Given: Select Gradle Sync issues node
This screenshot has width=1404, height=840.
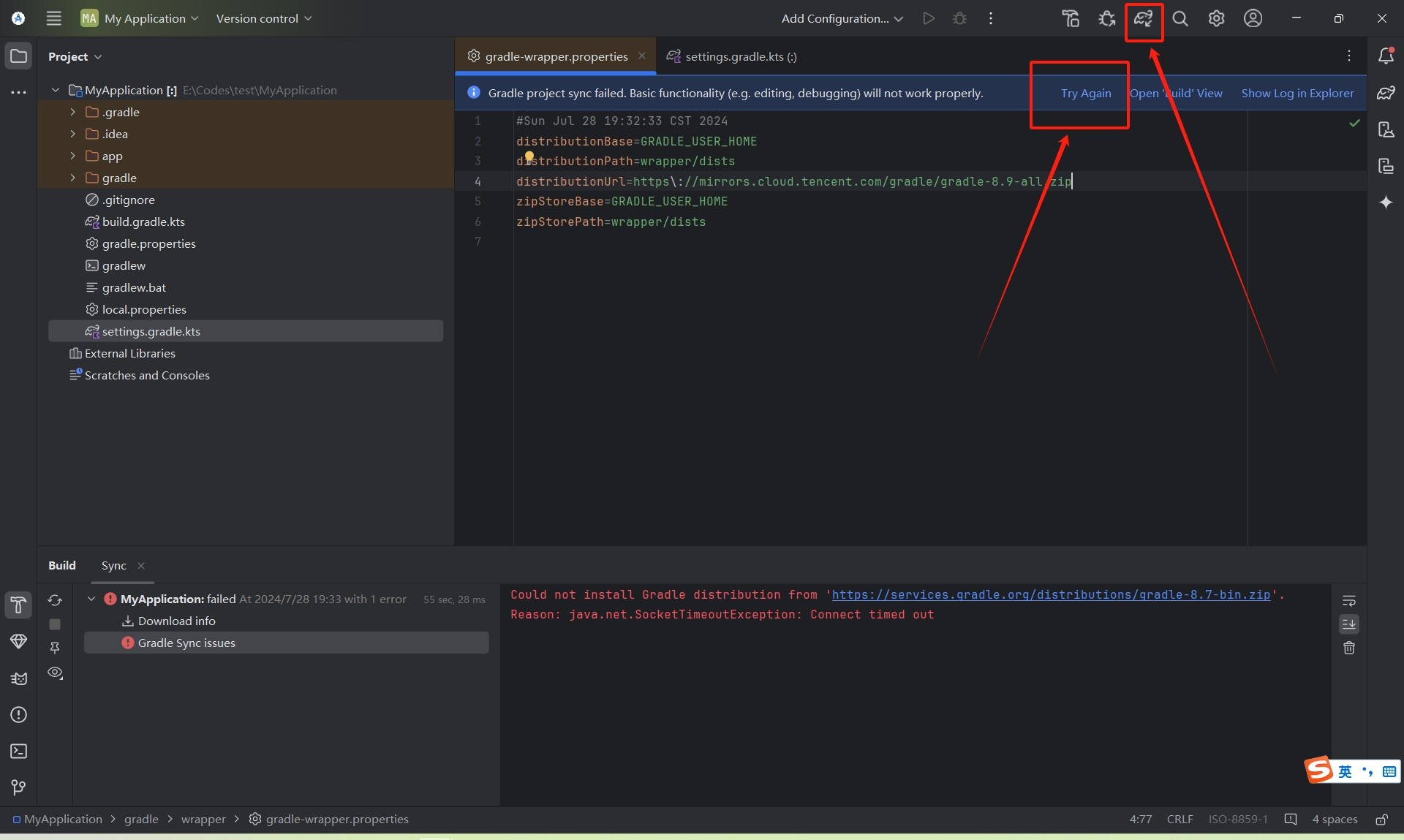Looking at the screenshot, I should coord(287,643).
